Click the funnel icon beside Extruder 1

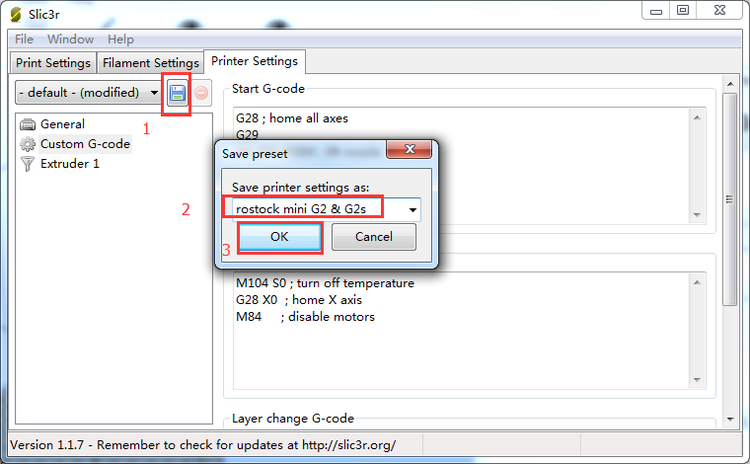(x=27, y=164)
